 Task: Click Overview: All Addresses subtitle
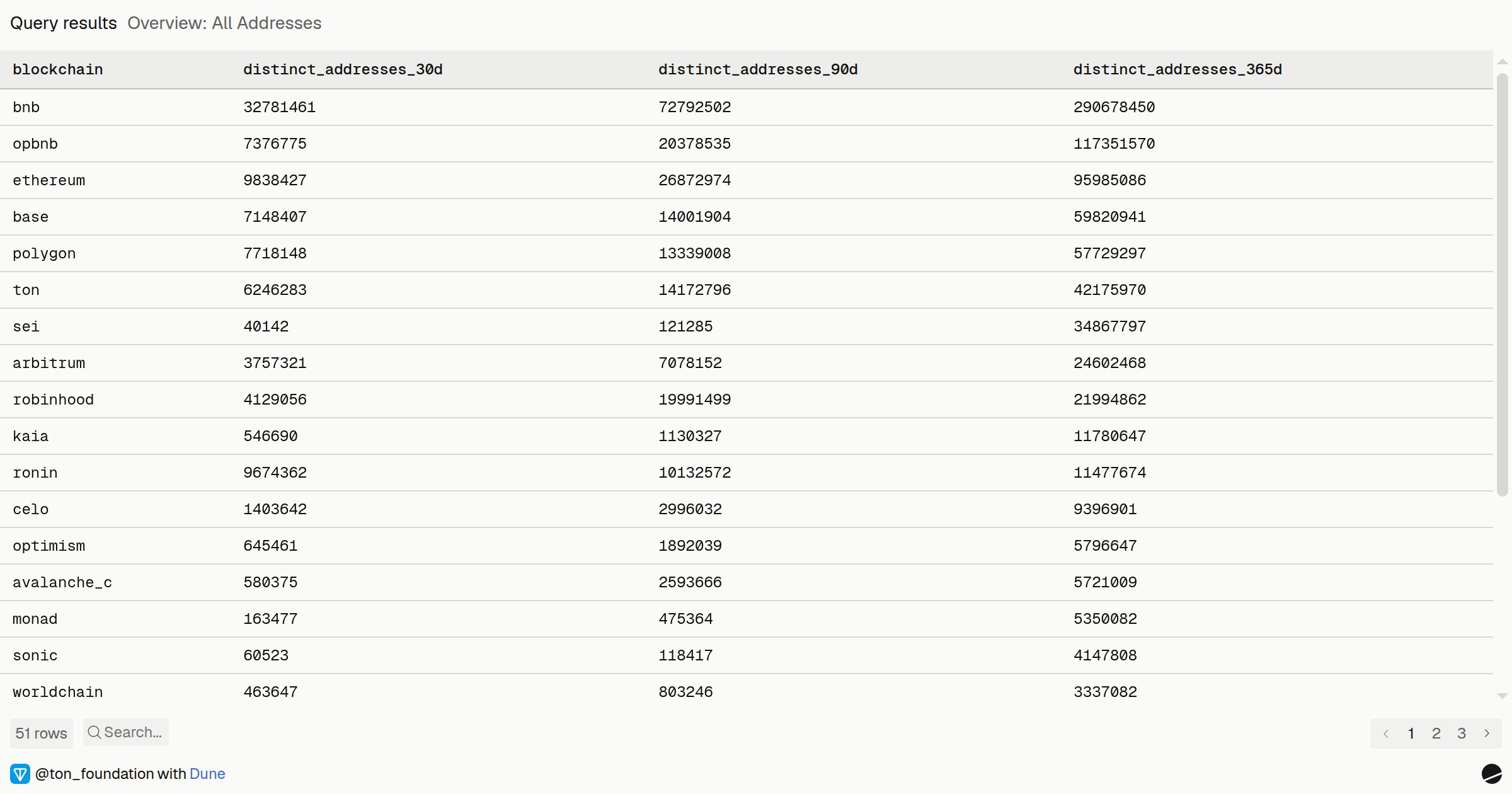[x=224, y=23]
